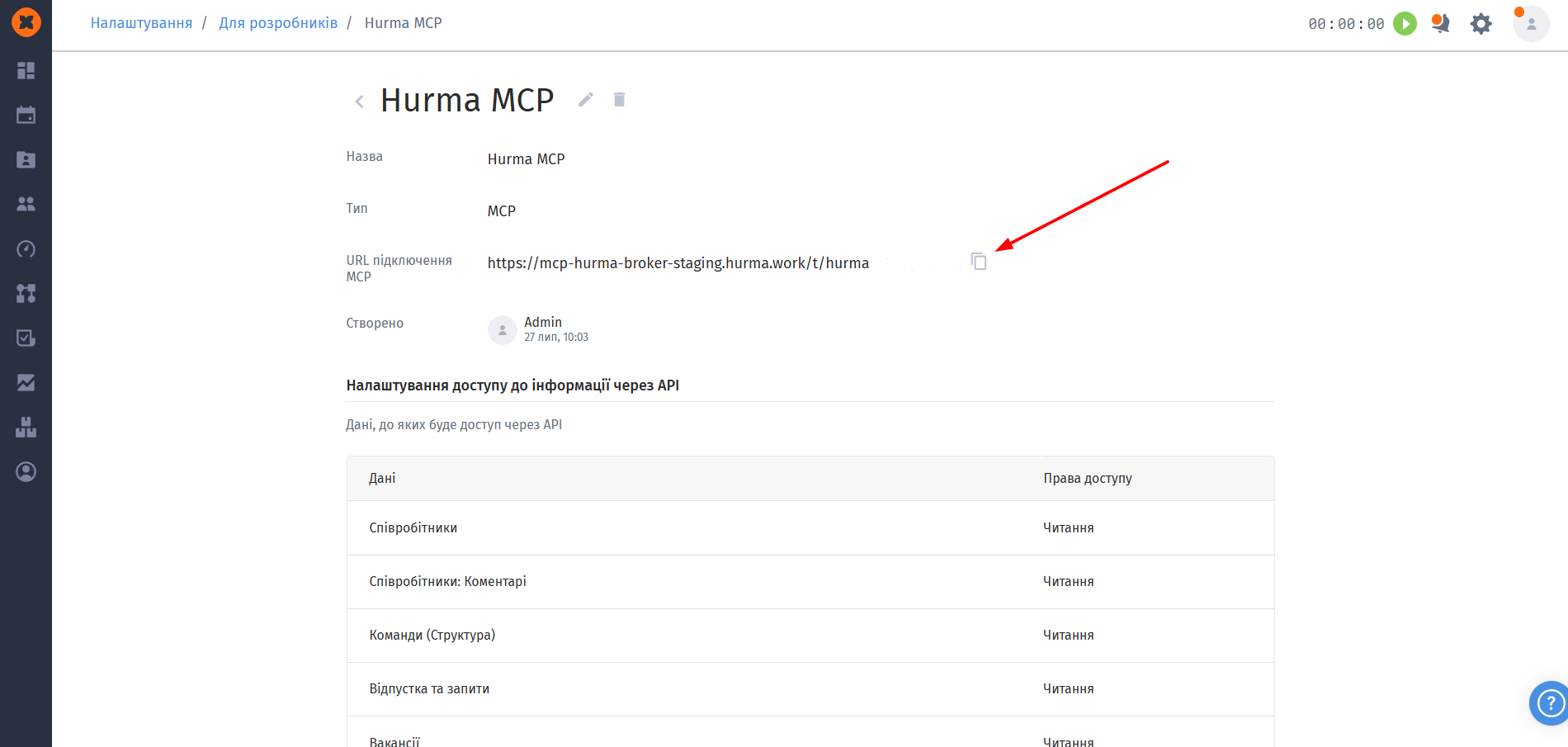Select the MCP URL text
1568x747 pixels.
coord(678,263)
